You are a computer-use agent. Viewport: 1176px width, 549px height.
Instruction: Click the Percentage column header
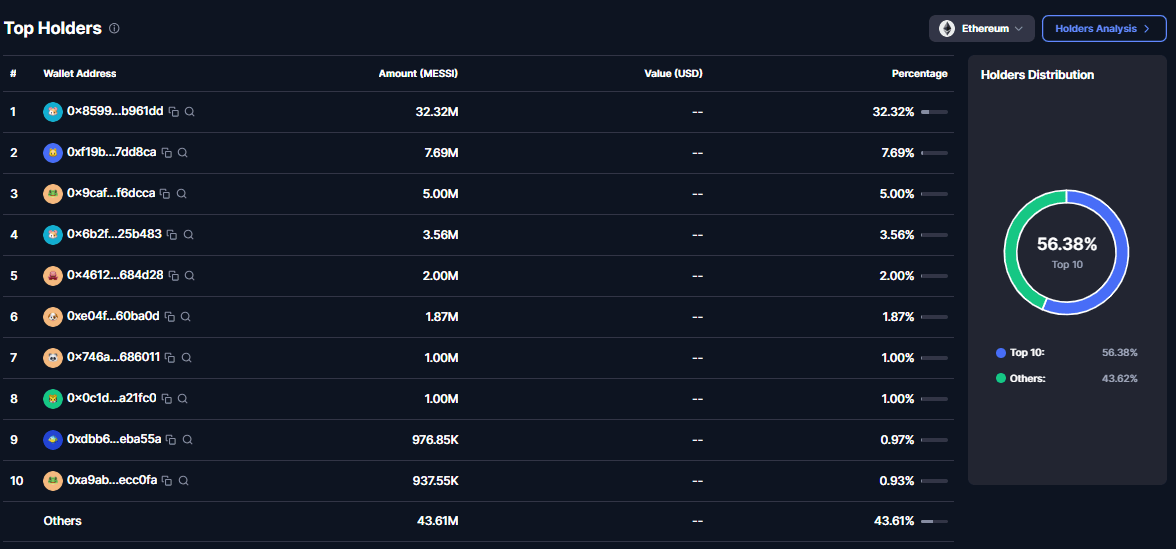920,74
